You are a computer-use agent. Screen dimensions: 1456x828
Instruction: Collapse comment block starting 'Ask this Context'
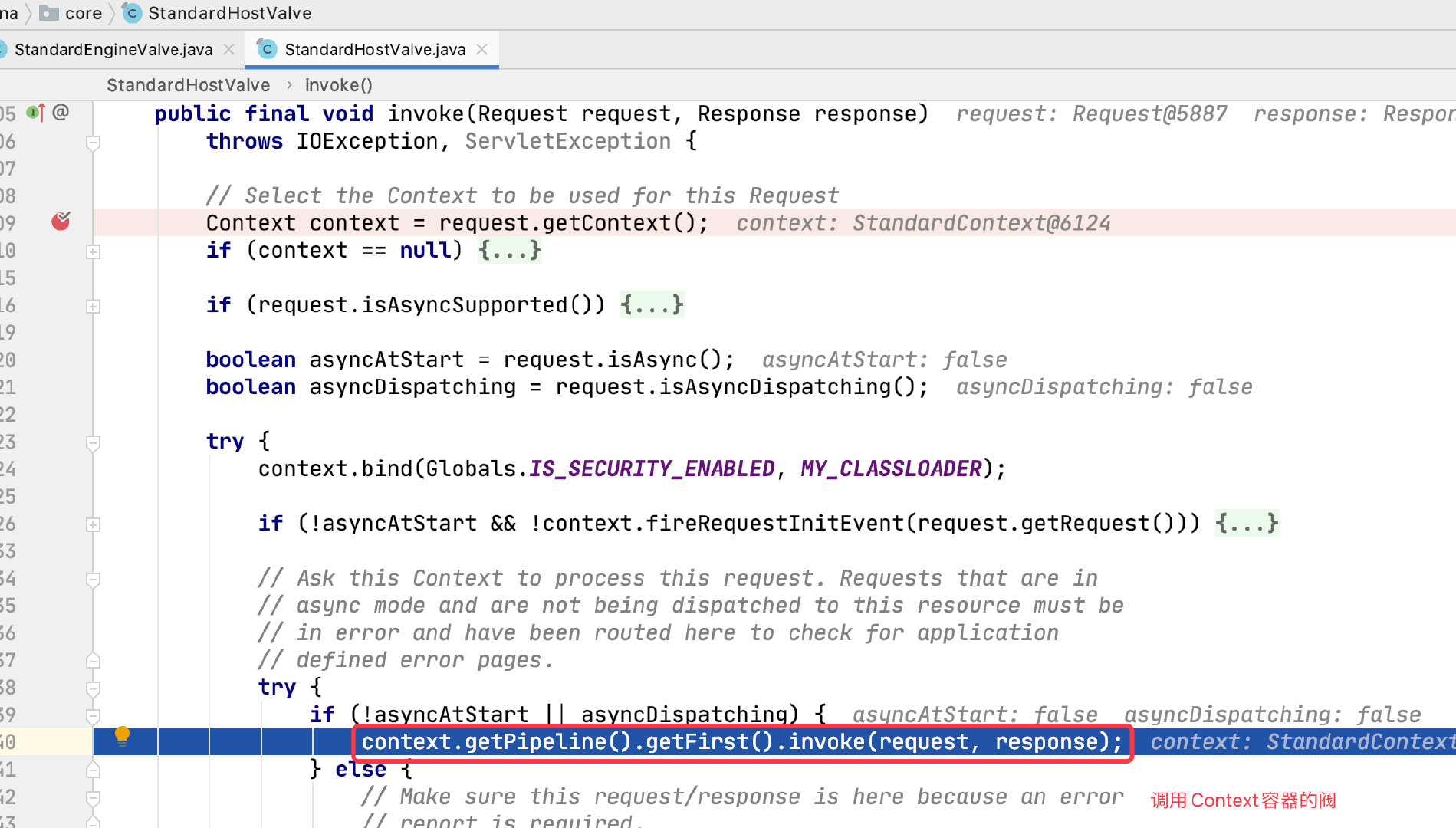93,579
